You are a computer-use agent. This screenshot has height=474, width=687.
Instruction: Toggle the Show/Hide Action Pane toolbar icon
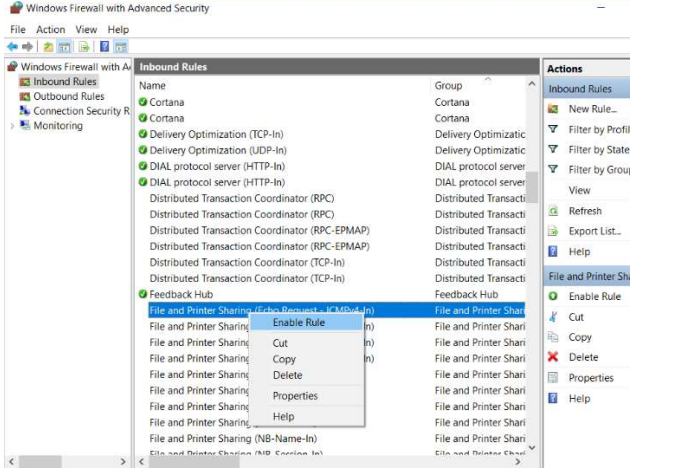[x=121, y=46]
